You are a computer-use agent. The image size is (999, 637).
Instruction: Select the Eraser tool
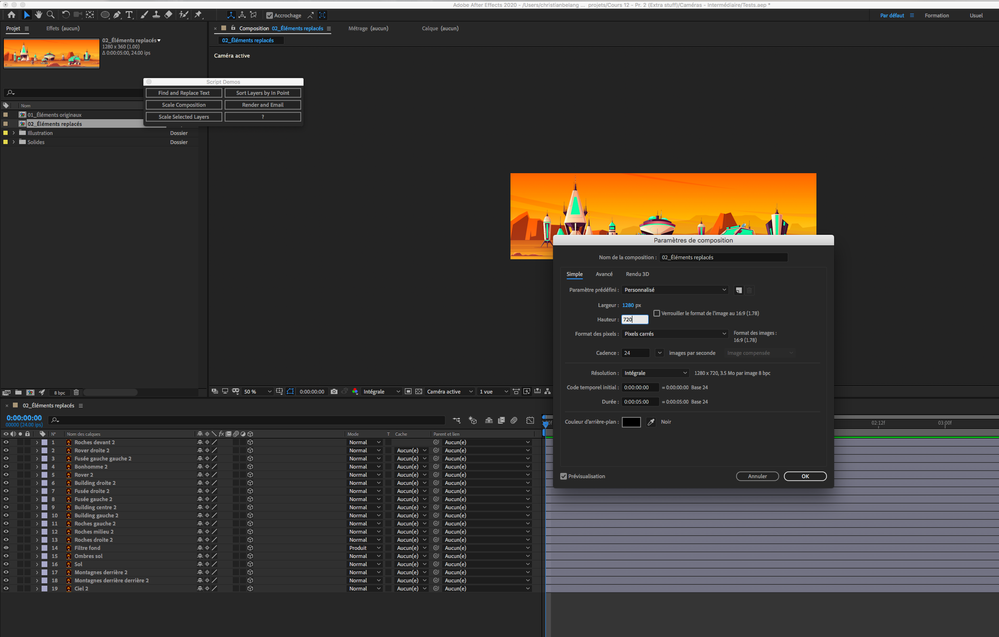(x=168, y=15)
